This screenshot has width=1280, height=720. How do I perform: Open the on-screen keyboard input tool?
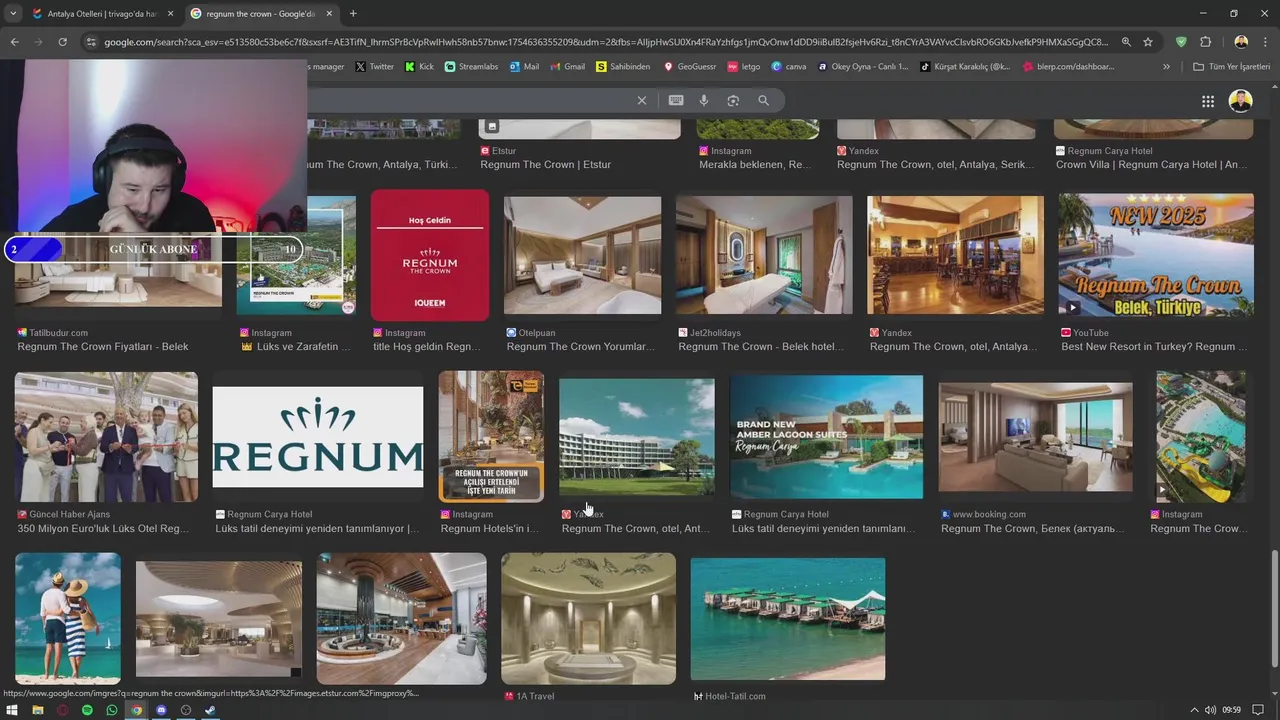(676, 100)
